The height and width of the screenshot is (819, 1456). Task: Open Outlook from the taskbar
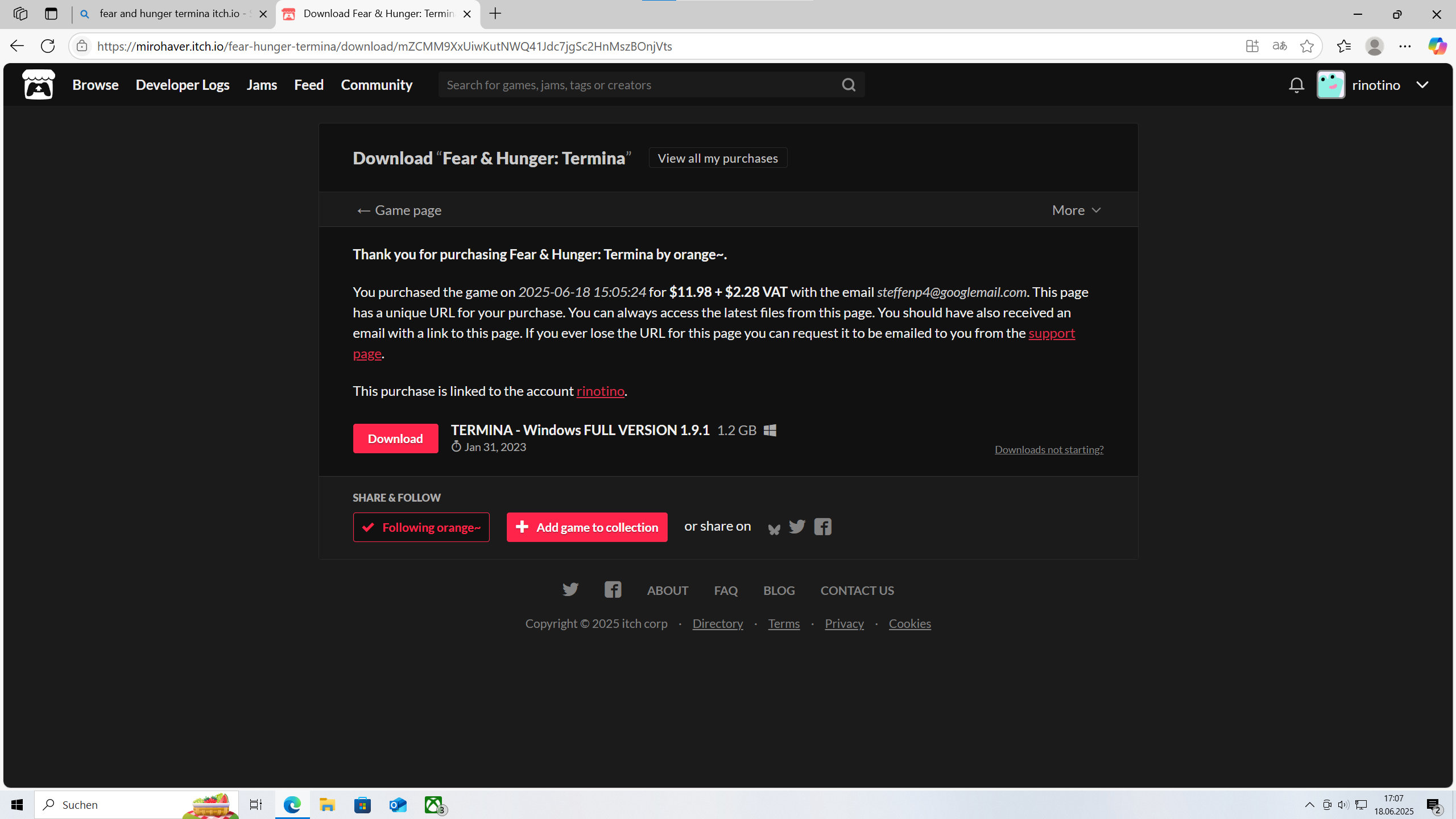click(398, 805)
